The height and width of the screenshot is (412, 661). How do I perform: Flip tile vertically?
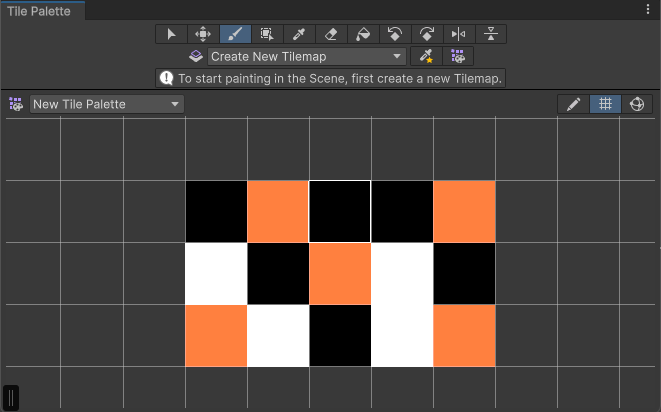pos(490,34)
